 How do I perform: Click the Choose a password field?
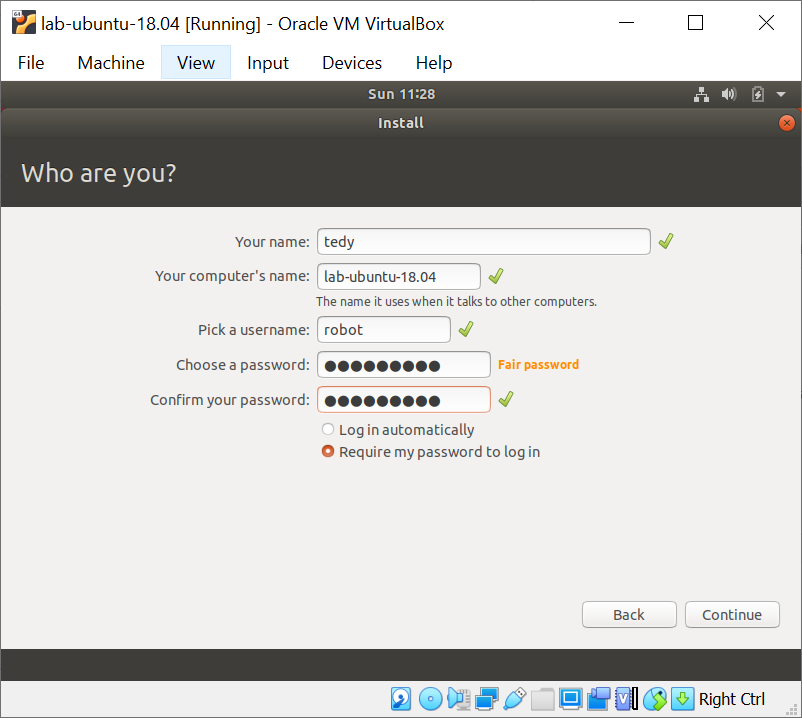click(404, 365)
